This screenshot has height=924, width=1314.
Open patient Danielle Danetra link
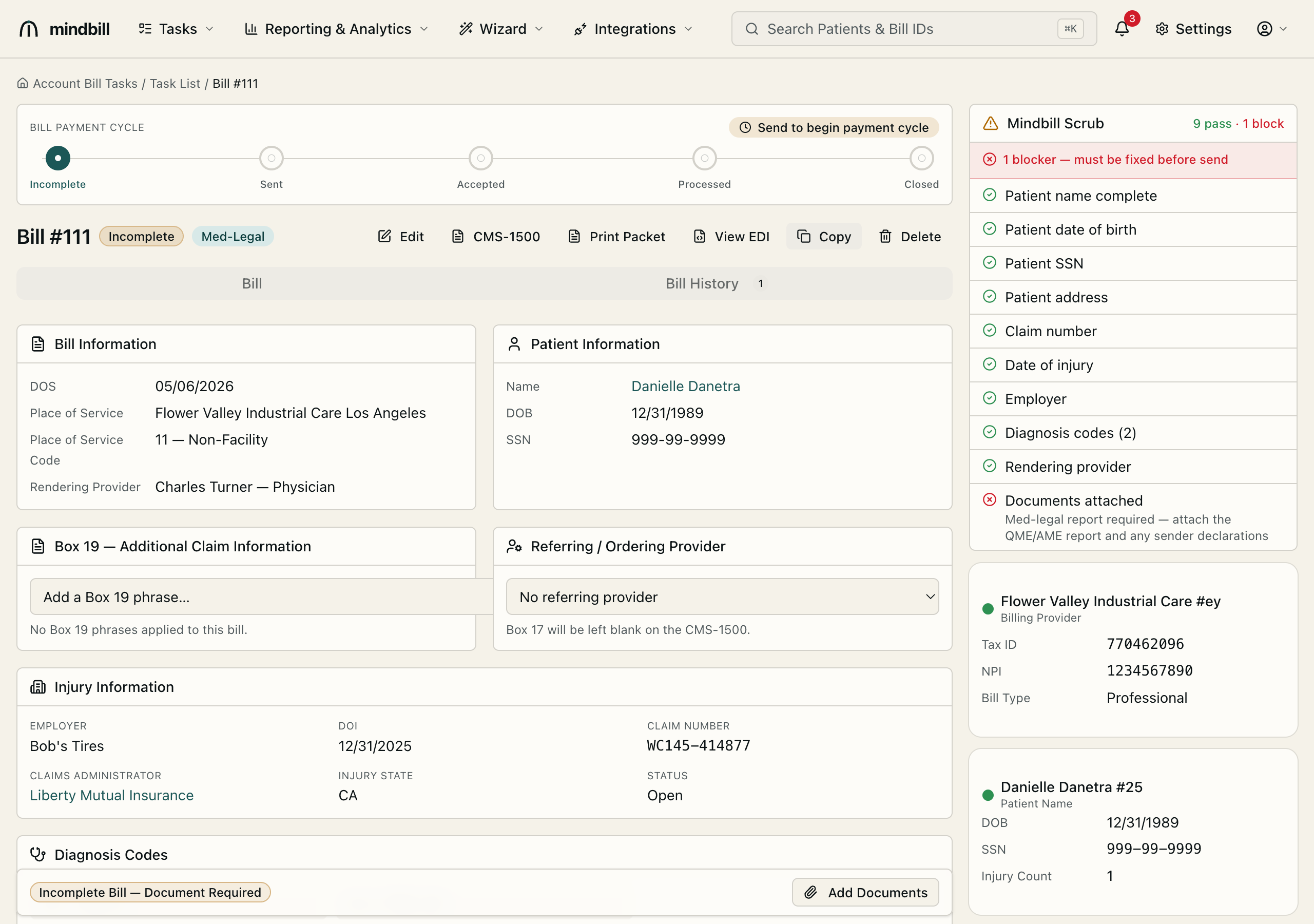(686, 386)
